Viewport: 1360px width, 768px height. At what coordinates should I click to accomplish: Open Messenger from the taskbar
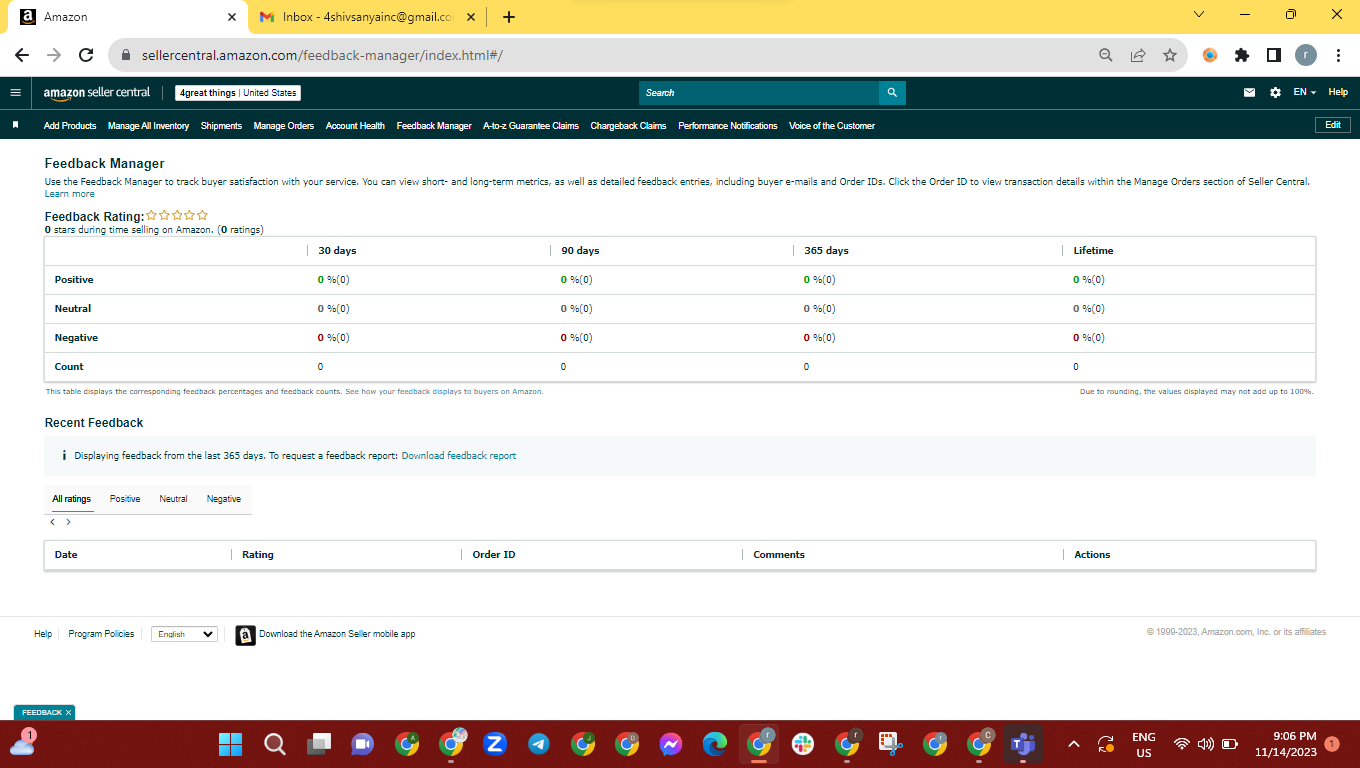[x=671, y=744]
